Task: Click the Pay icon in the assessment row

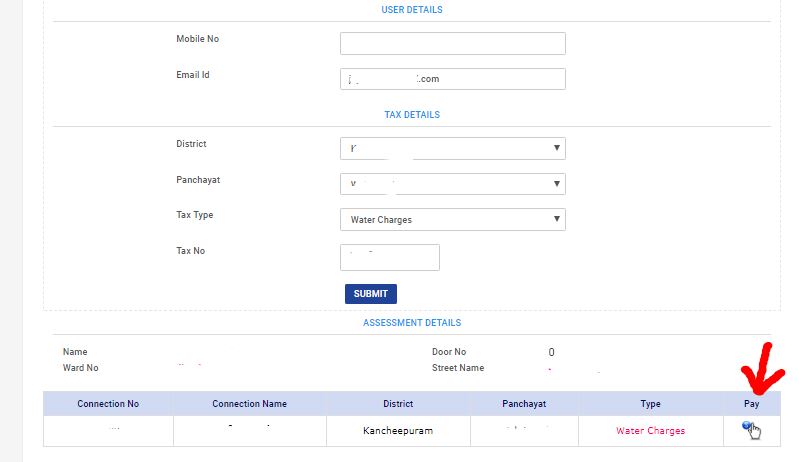Action: (x=748, y=428)
